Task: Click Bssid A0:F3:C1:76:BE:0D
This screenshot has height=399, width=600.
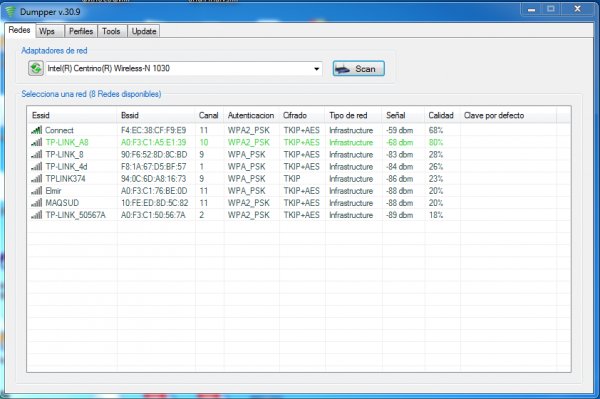Action: (x=154, y=191)
